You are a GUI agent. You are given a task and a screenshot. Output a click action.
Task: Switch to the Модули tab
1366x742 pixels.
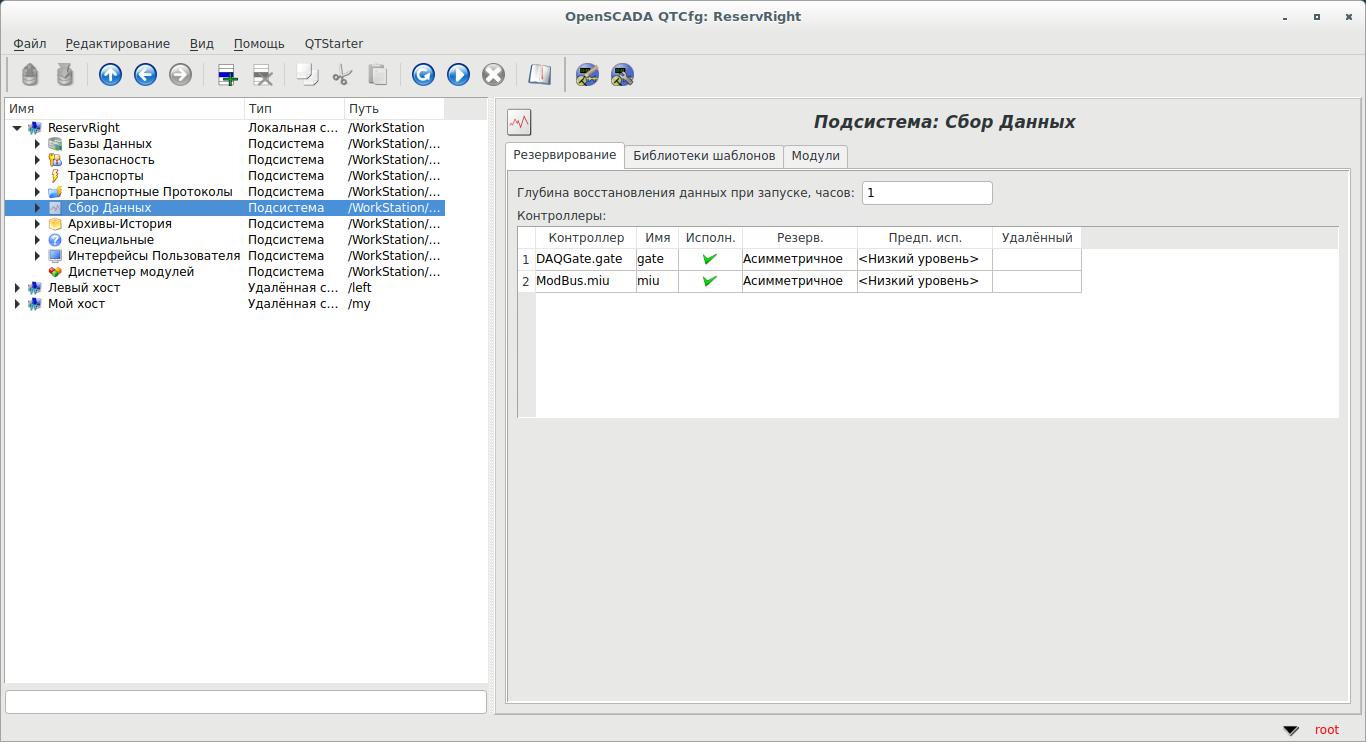(815, 156)
